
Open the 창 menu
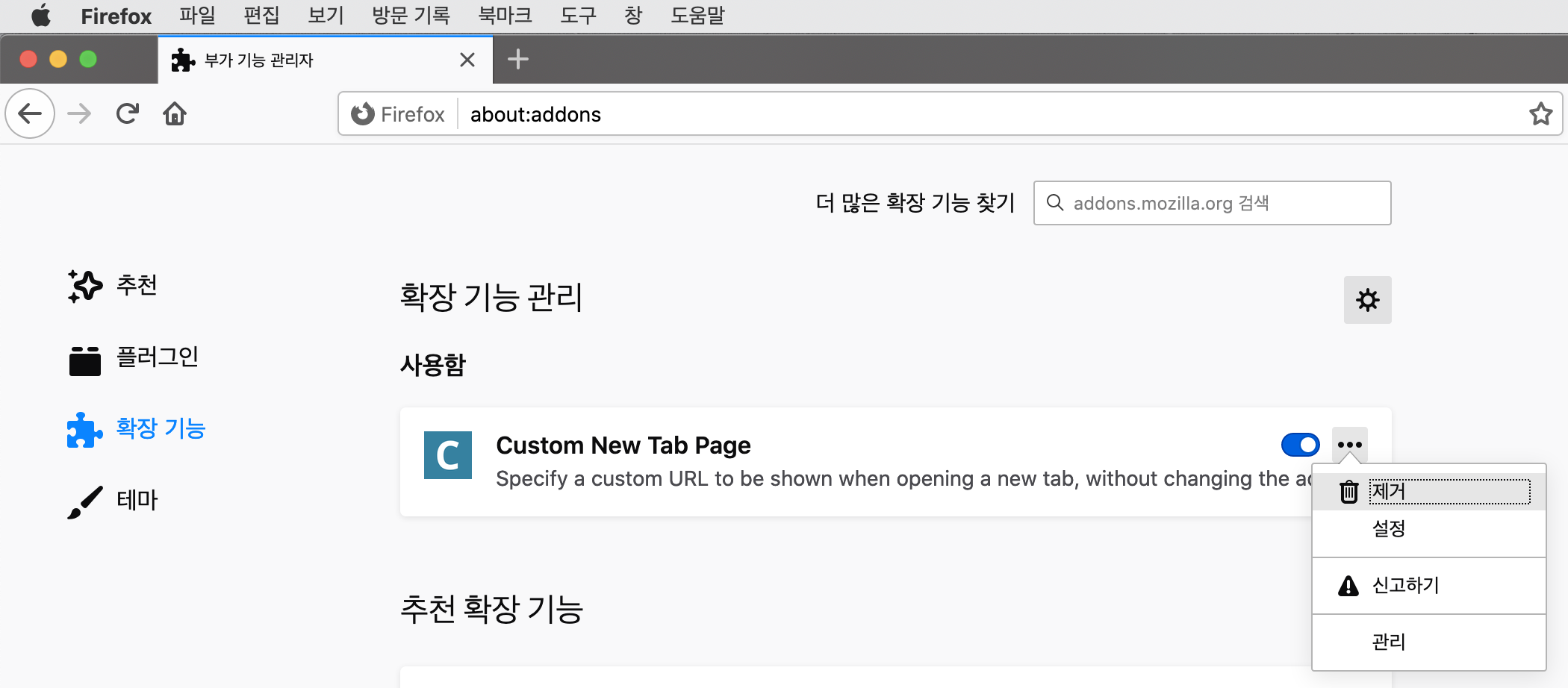click(633, 16)
